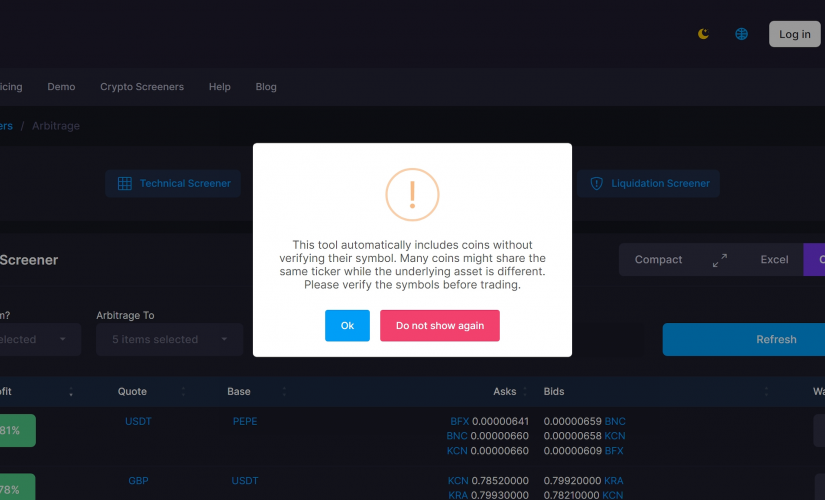This screenshot has height=500, width=825.
Task: Open Technical Screener via its grid icon
Action: (x=125, y=184)
